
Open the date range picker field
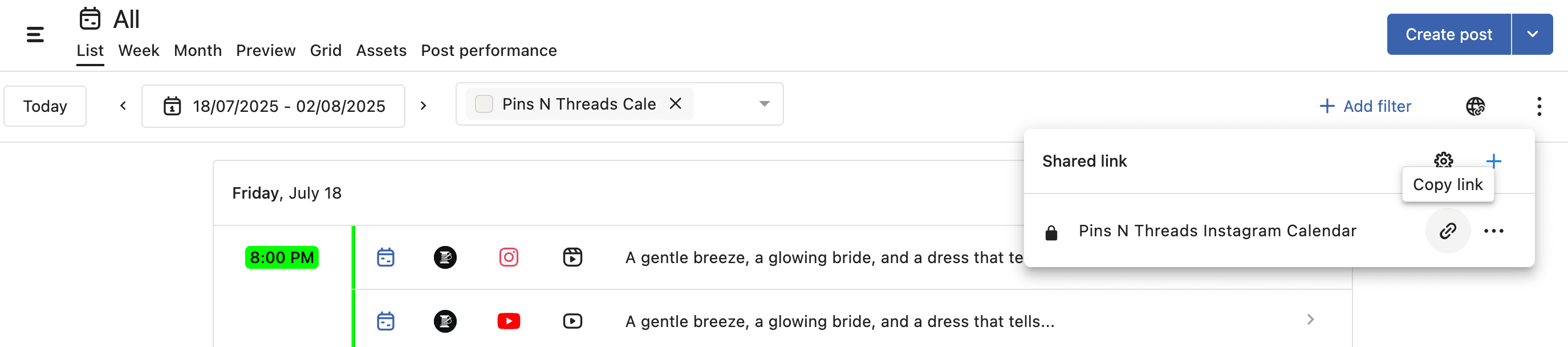click(x=273, y=107)
